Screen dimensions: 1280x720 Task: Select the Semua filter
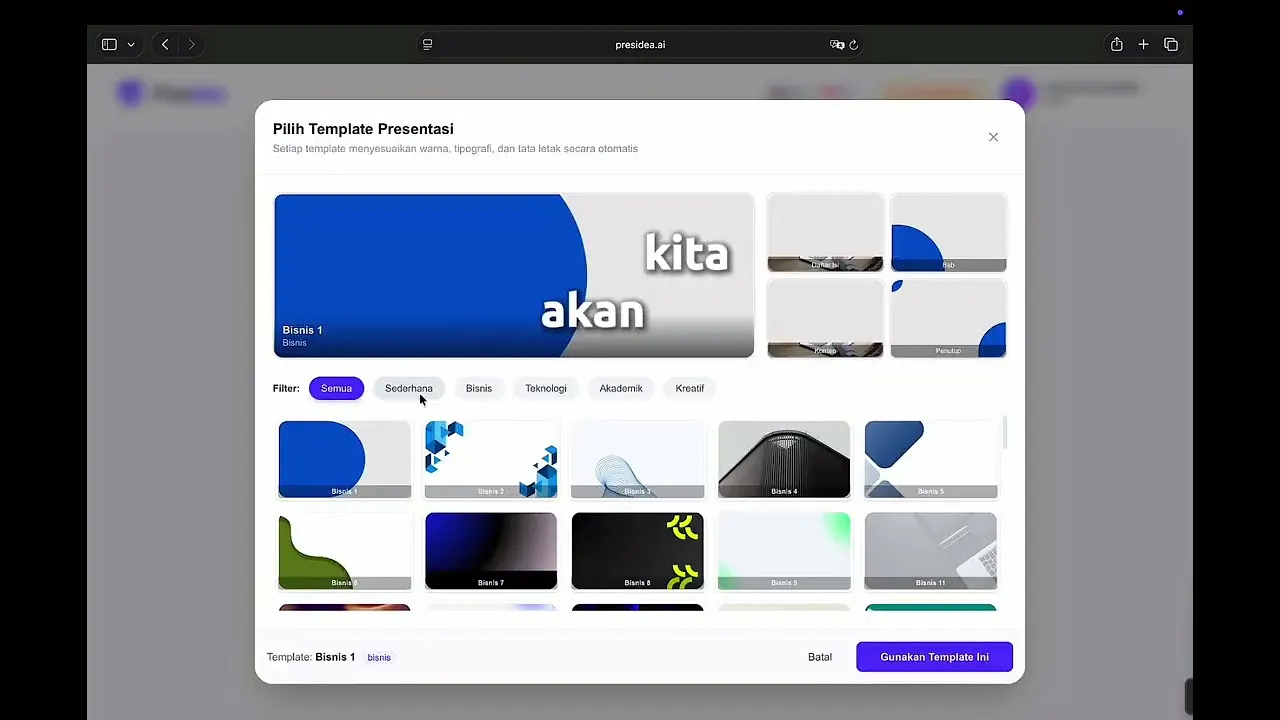click(x=336, y=388)
